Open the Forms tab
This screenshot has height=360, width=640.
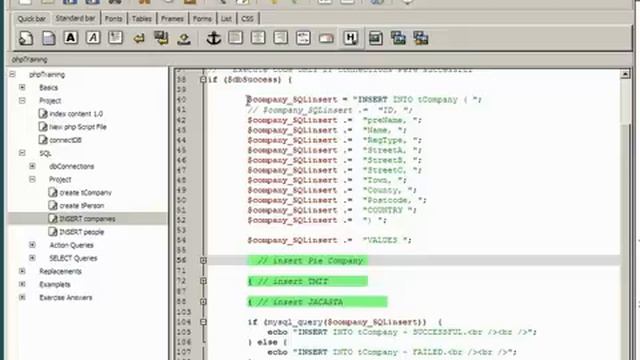202,19
